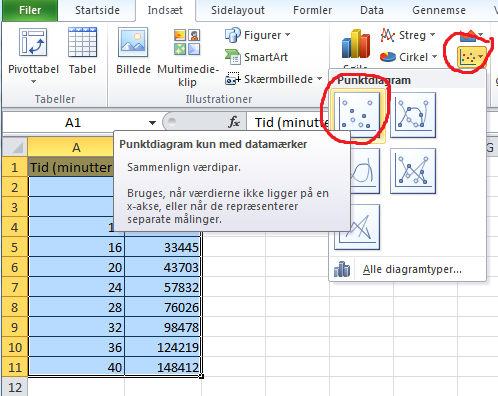
Task: Click the Billede picture icon
Action: pos(133,42)
